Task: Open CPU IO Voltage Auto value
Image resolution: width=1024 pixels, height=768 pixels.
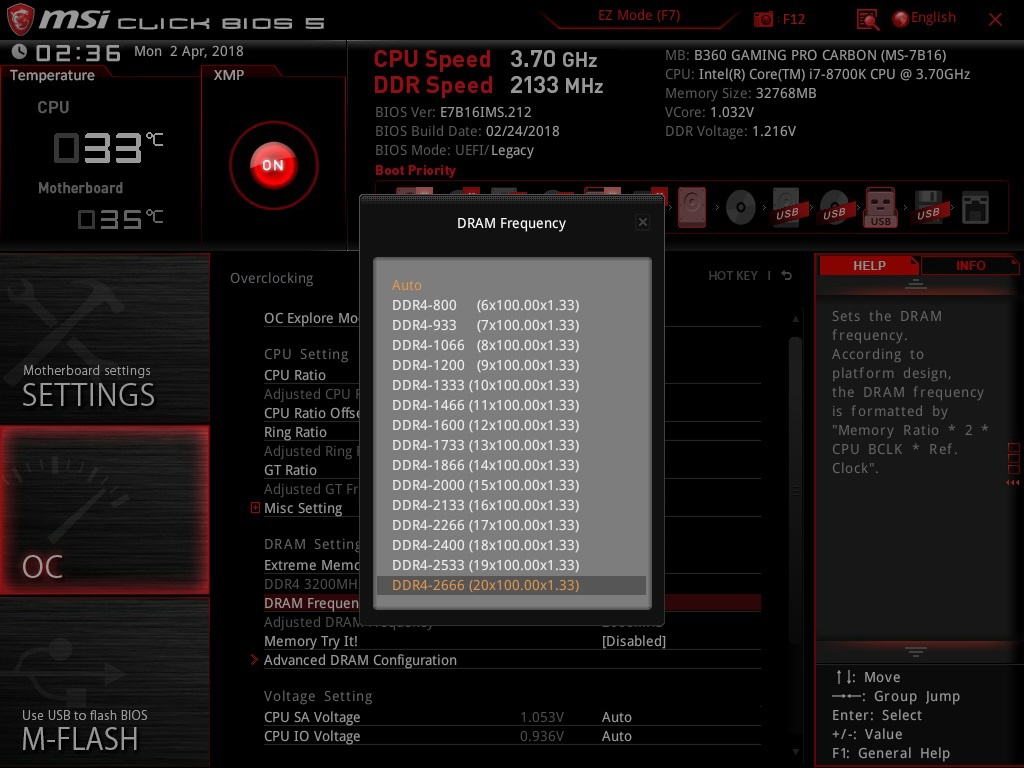Action: [616, 736]
